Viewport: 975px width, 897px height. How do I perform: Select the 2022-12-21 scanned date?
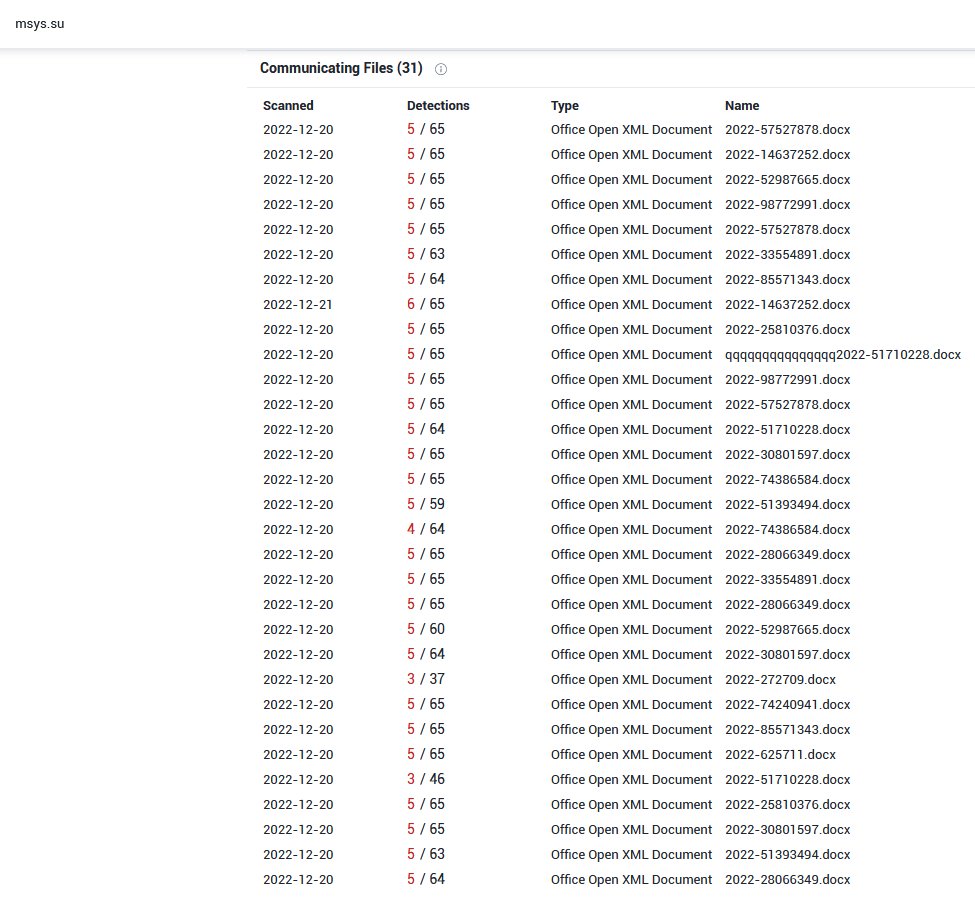pyautogui.click(x=297, y=305)
